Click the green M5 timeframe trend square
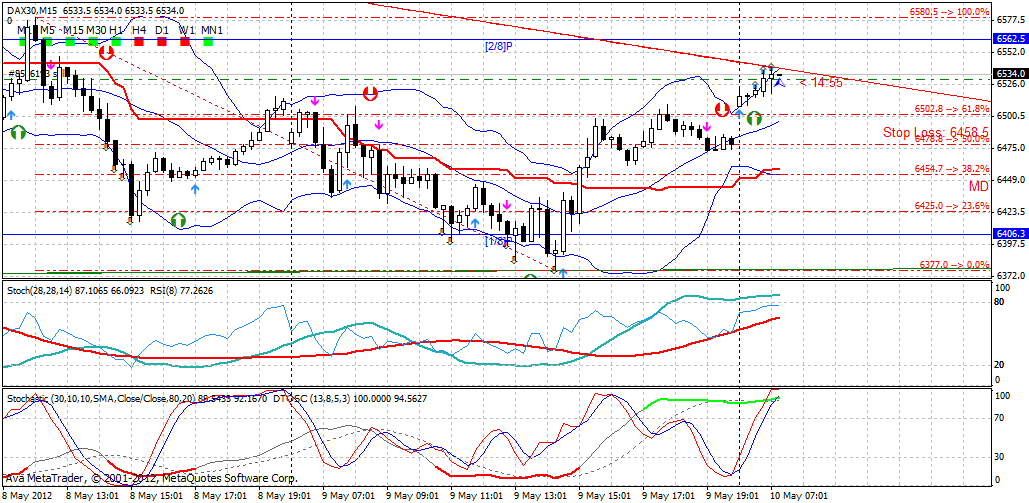The height and width of the screenshot is (503, 1029). [46, 41]
